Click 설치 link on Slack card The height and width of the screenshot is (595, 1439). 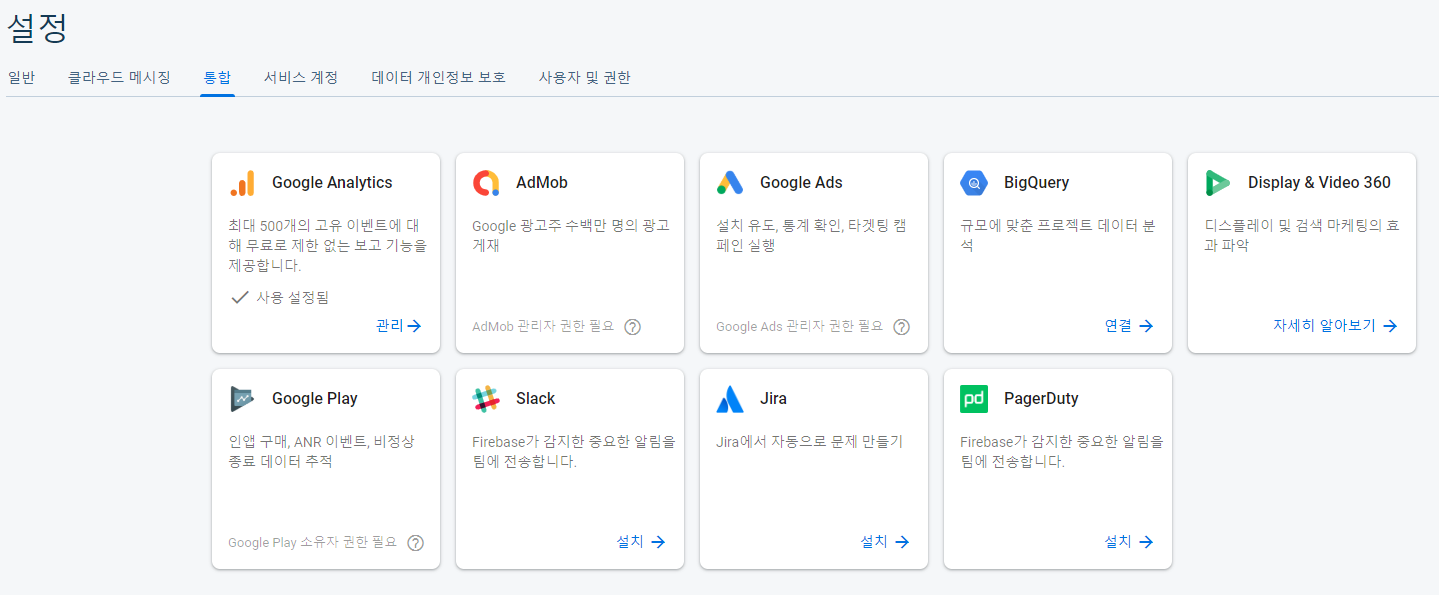pyautogui.click(x=641, y=542)
